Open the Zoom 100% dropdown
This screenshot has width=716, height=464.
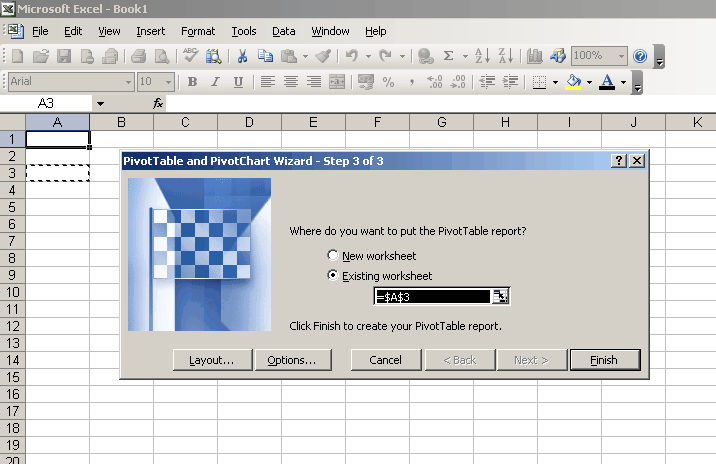pyautogui.click(x=621, y=56)
